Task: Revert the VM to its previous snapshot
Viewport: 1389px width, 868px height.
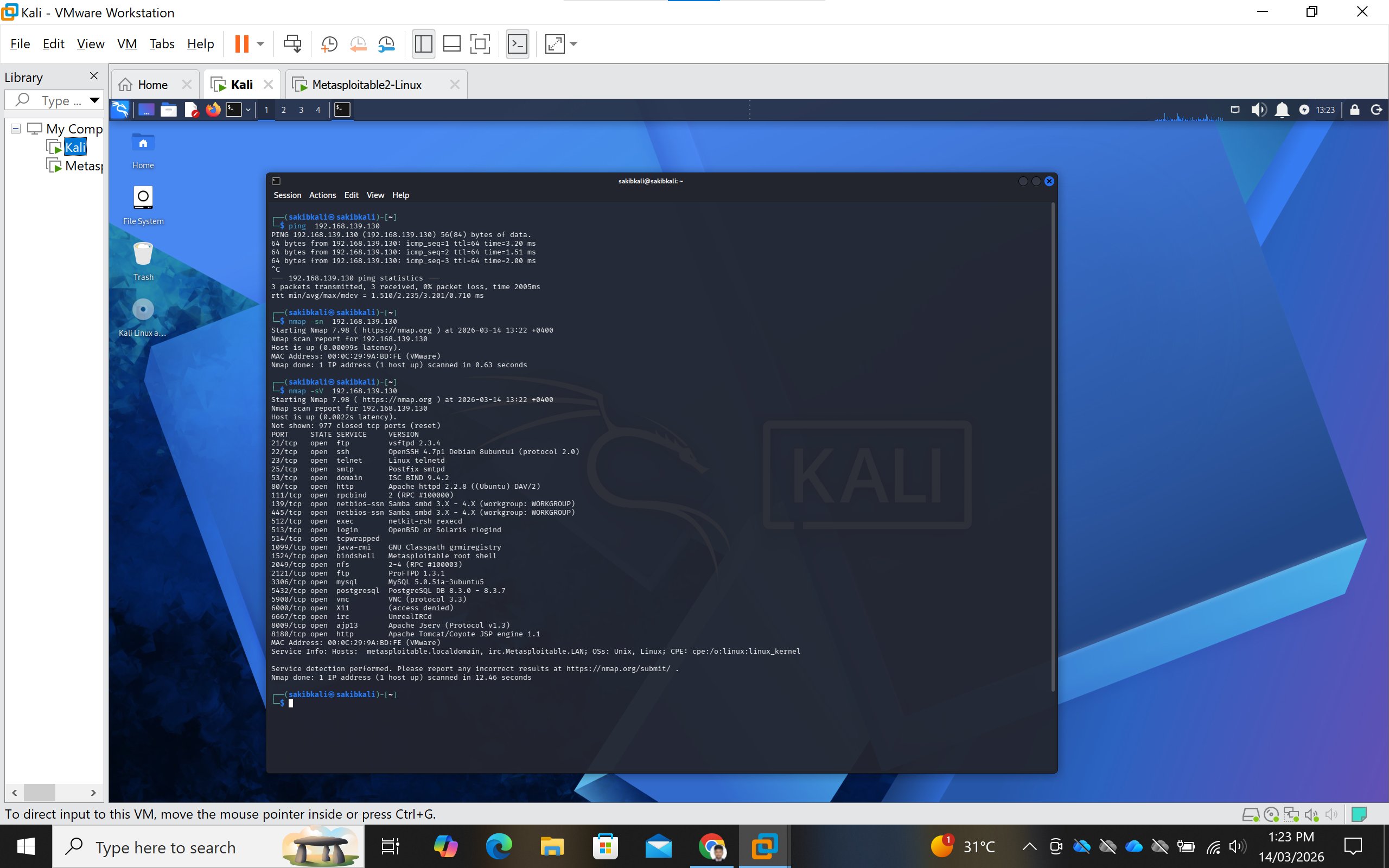Action: 358,44
